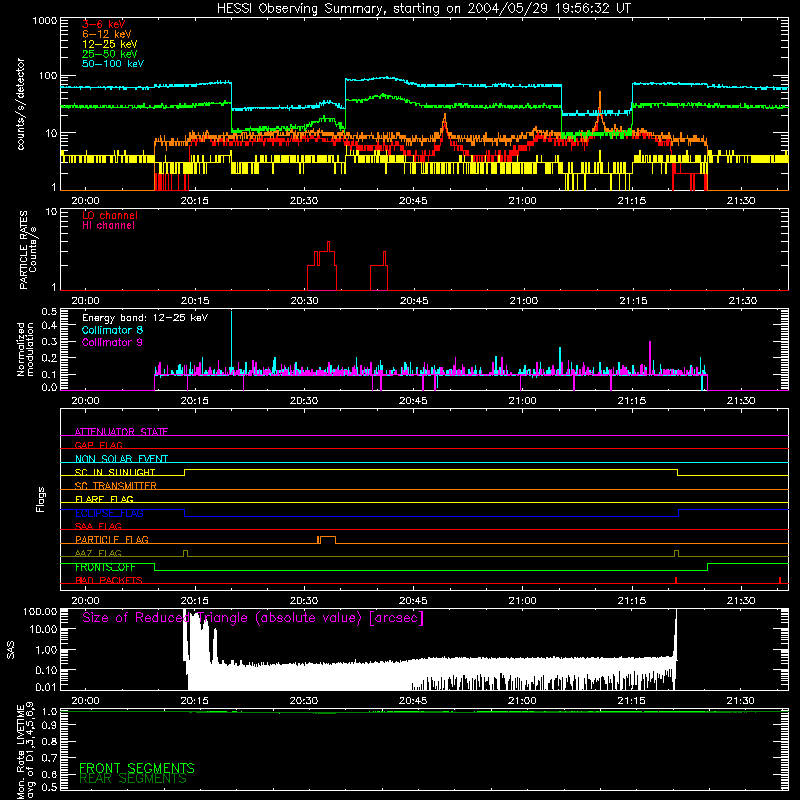Click the 100.00 tick label on SAS axis
The image size is (800, 800).
40,611
